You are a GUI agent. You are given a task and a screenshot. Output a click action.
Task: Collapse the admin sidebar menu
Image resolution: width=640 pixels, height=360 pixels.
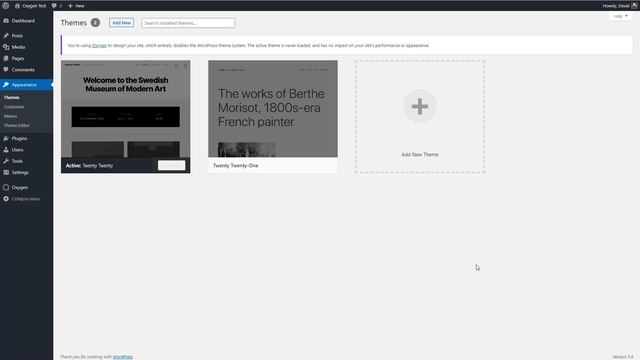pyautogui.click(x=26, y=199)
